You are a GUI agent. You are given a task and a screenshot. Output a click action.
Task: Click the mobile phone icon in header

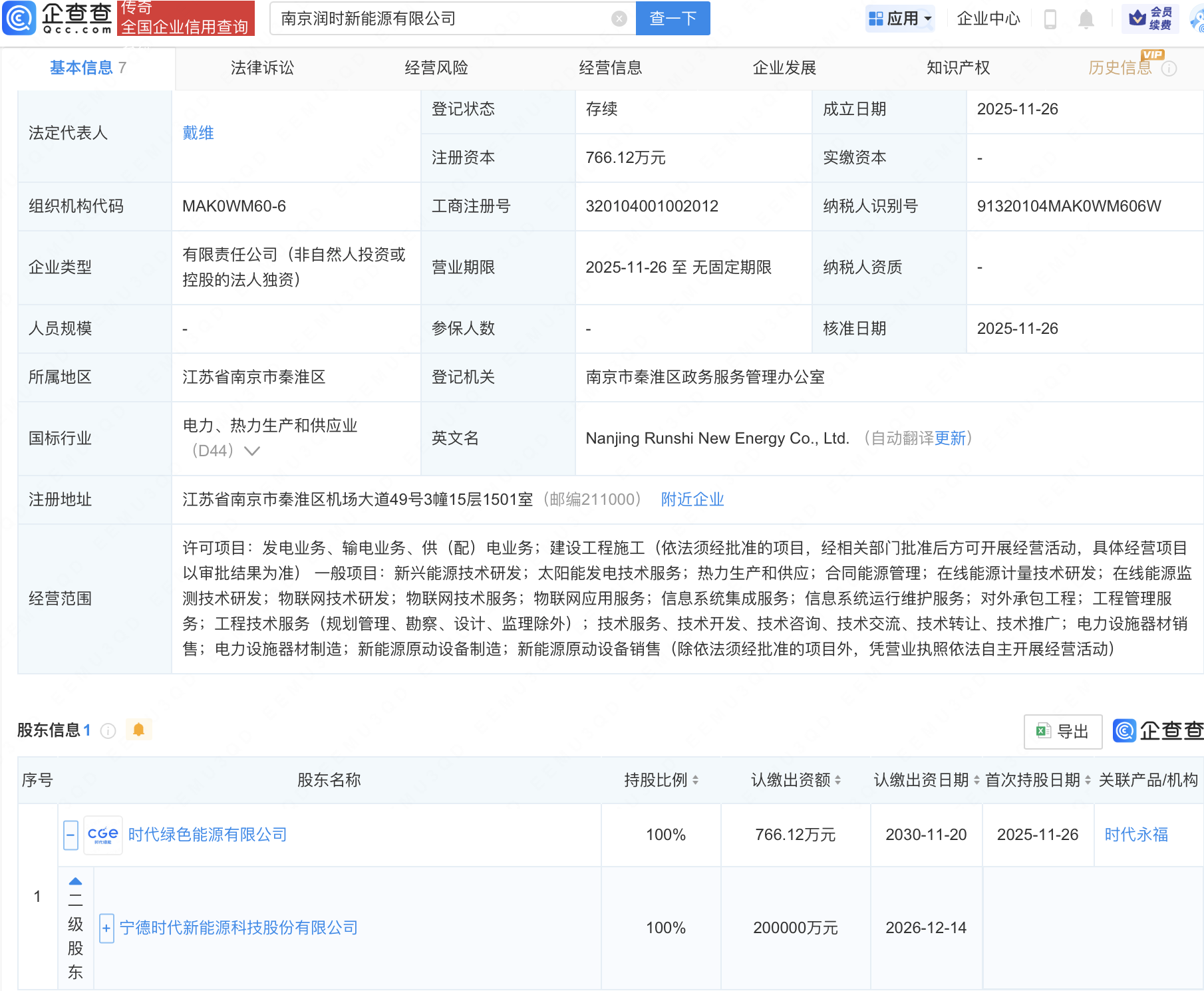[x=1050, y=19]
